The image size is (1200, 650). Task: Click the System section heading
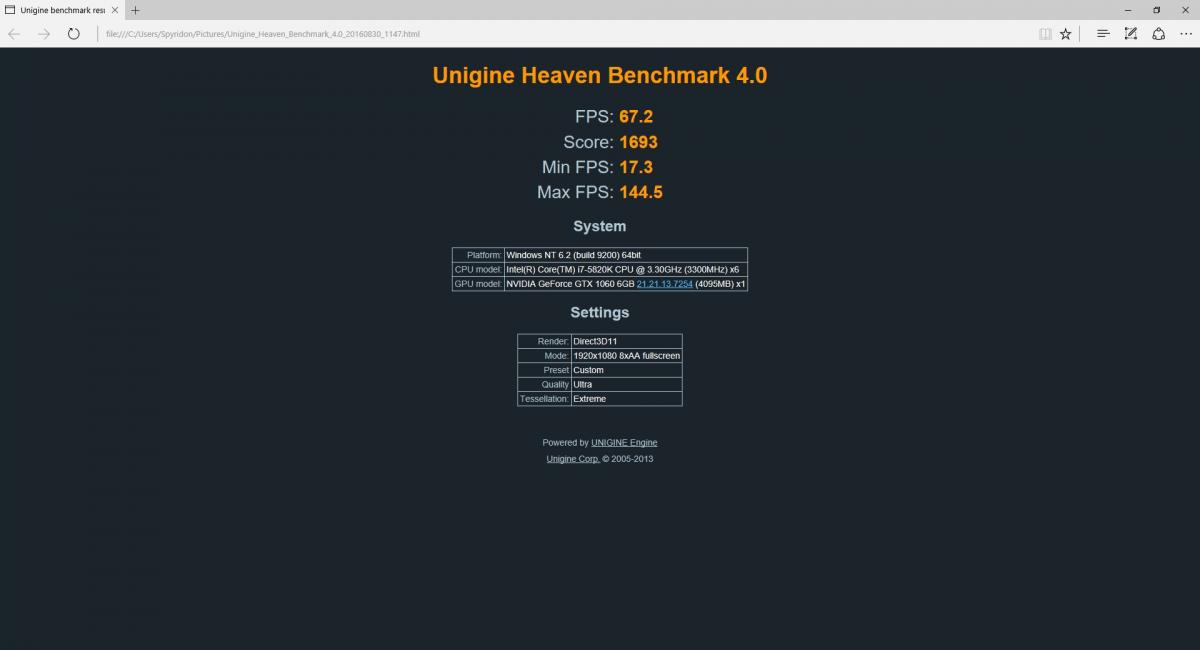tap(600, 226)
